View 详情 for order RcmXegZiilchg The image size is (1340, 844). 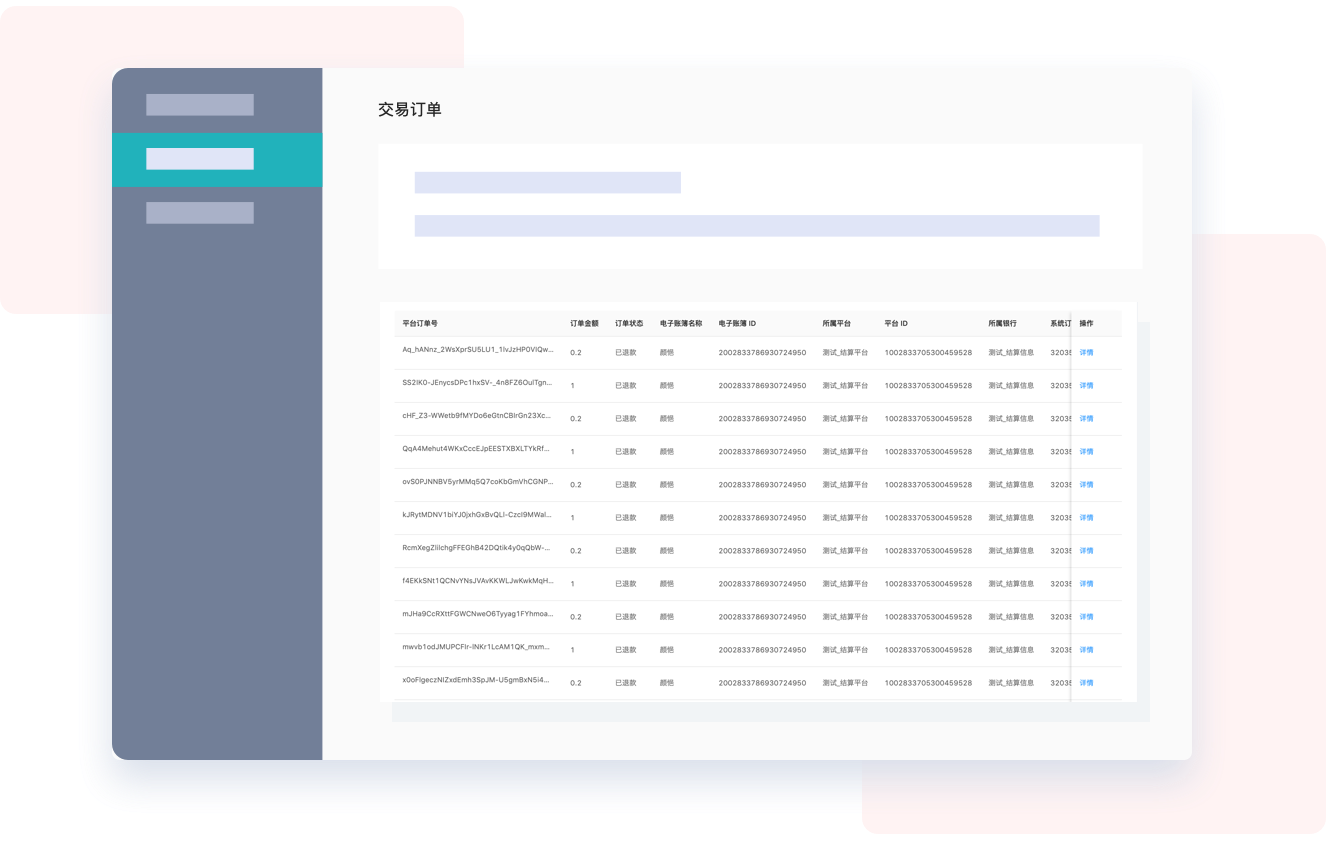pyautogui.click(x=1086, y=550)
